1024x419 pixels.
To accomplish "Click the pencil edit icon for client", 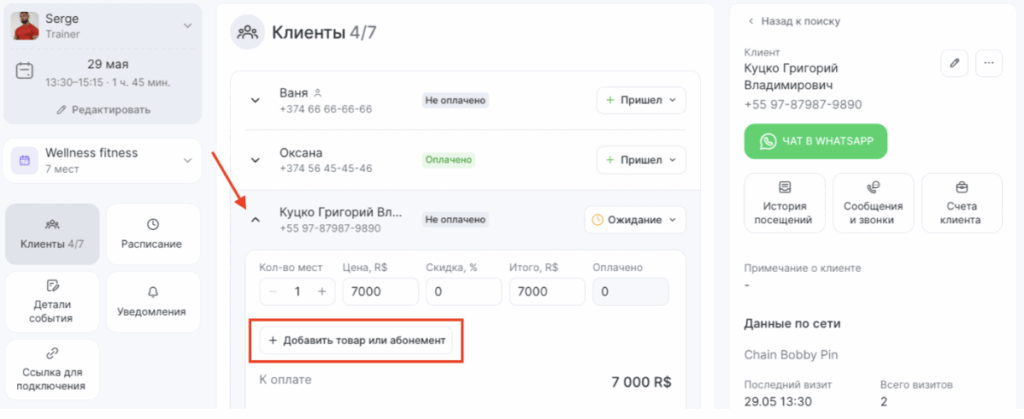I will (954, 63).
